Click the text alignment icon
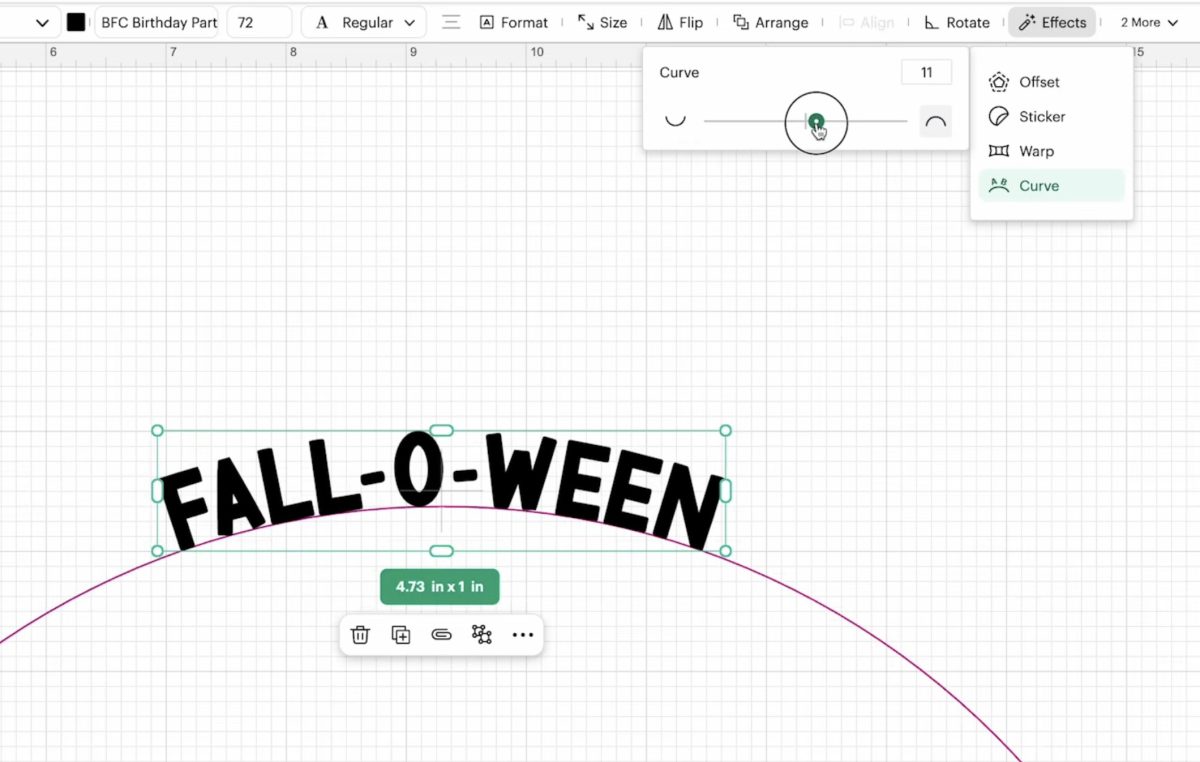Image resolution: width=1200 pixels, height=762 pixels. click(x=452, y=22)
